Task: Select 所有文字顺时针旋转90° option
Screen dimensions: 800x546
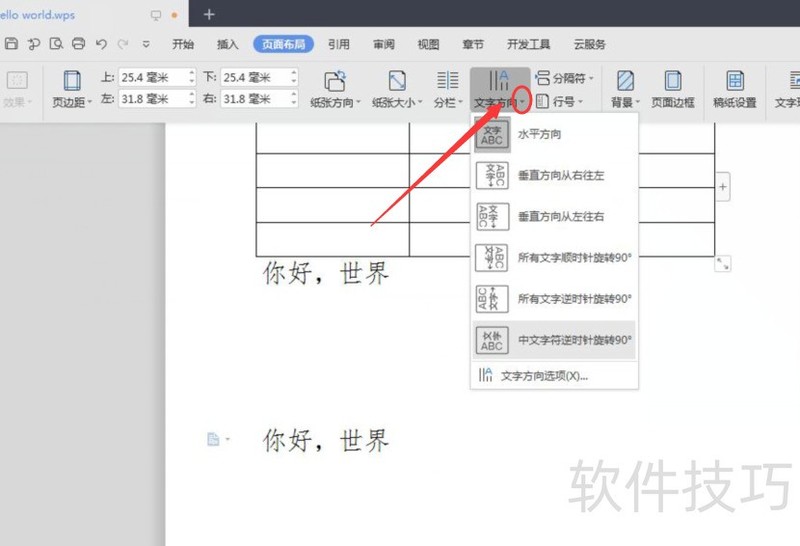Action: 555,258
